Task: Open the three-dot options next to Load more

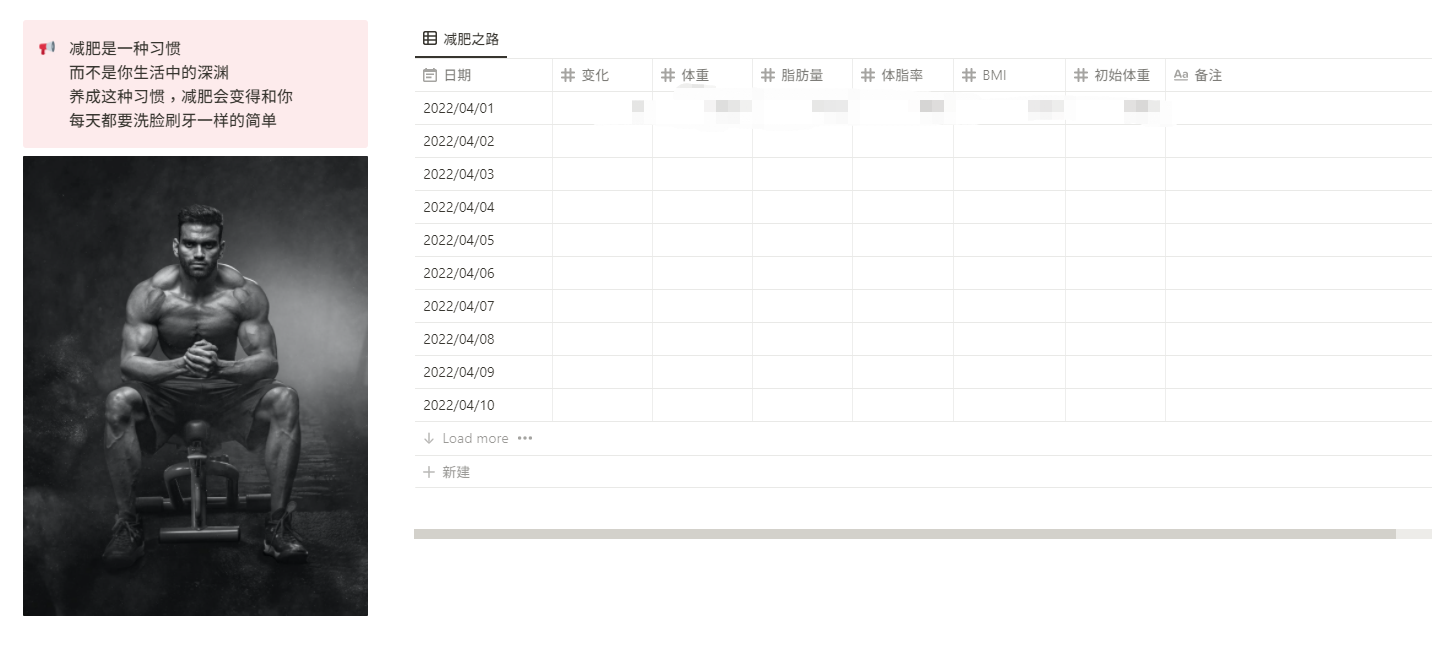Action: click(x=525, y=438)
